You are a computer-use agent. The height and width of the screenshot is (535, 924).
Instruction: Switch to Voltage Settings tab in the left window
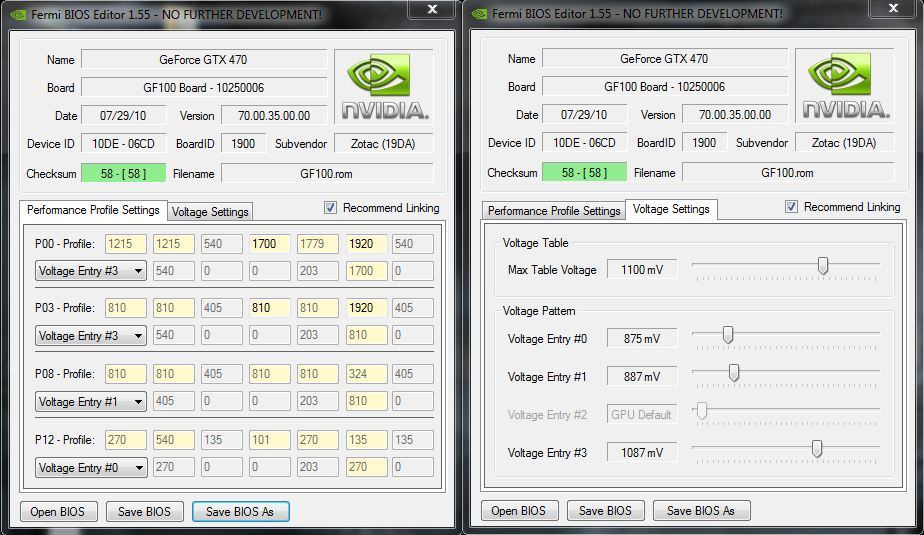(x=210, y=212)
